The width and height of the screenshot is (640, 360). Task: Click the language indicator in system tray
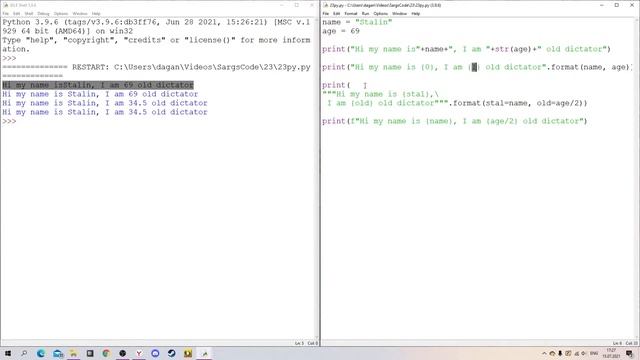(x=594, y=353)
